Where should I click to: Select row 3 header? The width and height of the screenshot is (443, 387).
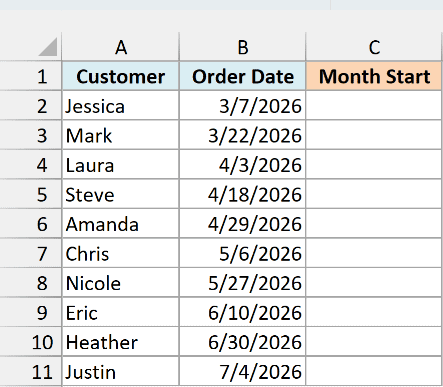31,135
